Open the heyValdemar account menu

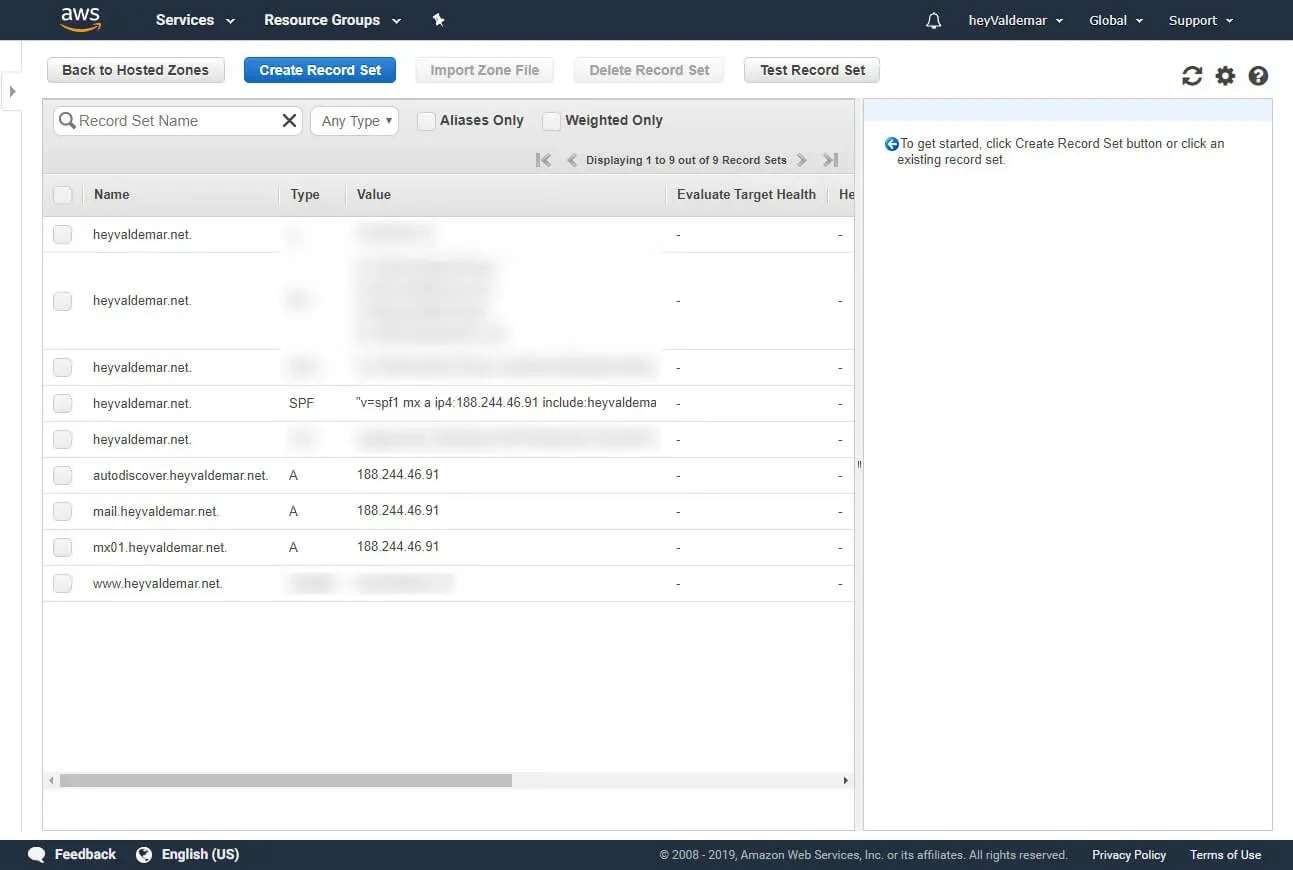point(1016,20)
